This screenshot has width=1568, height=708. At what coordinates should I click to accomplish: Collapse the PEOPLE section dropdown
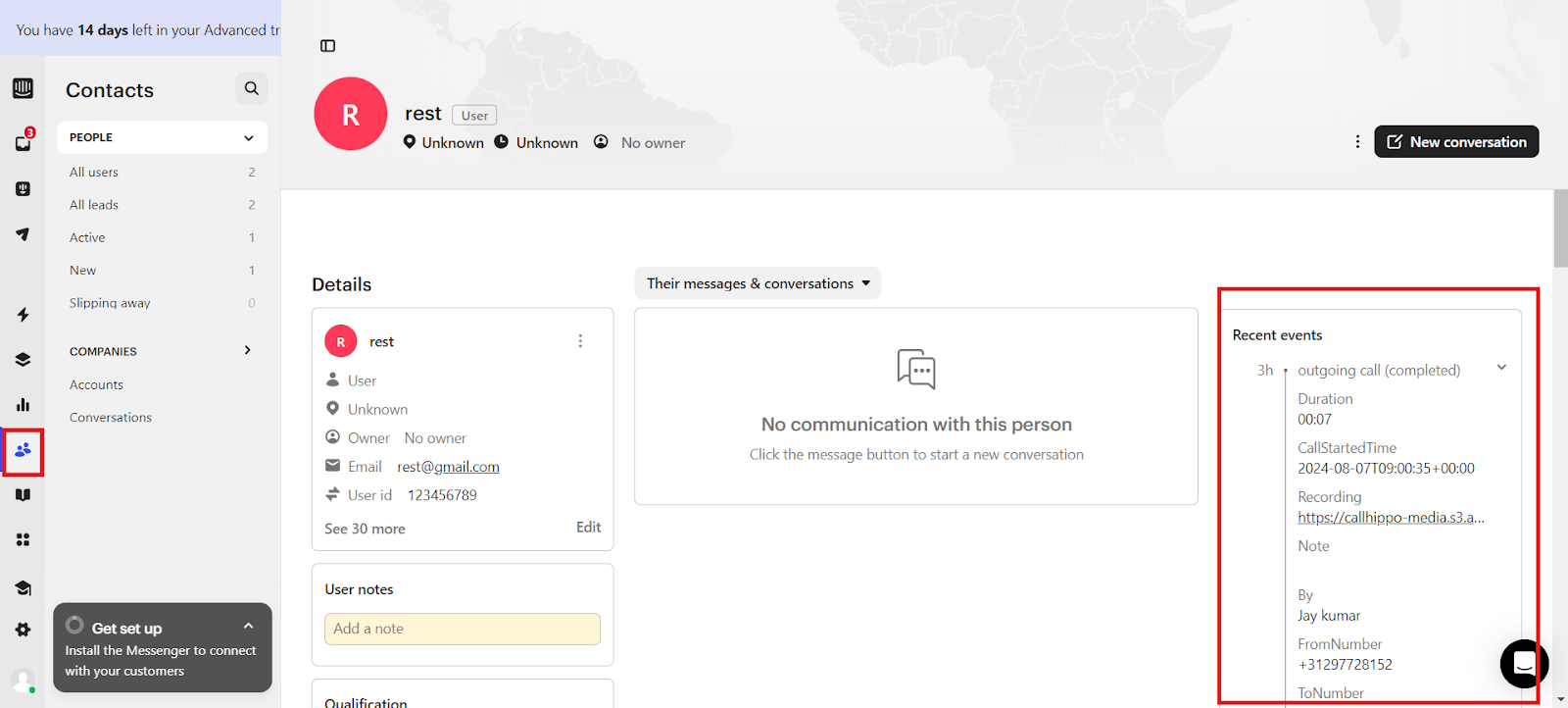(x=248, y=137)
